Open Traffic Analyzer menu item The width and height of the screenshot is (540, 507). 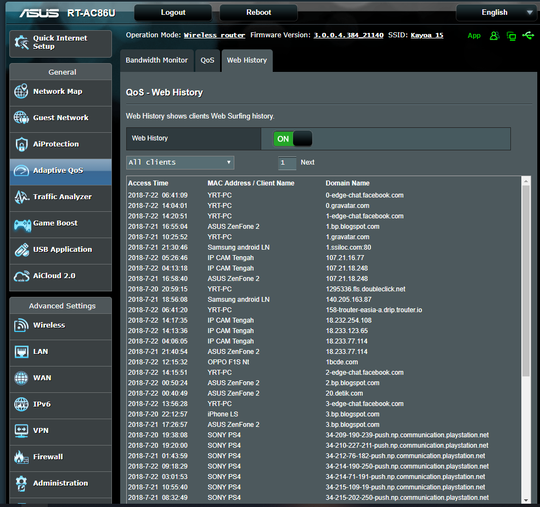[x=61, y=197]
